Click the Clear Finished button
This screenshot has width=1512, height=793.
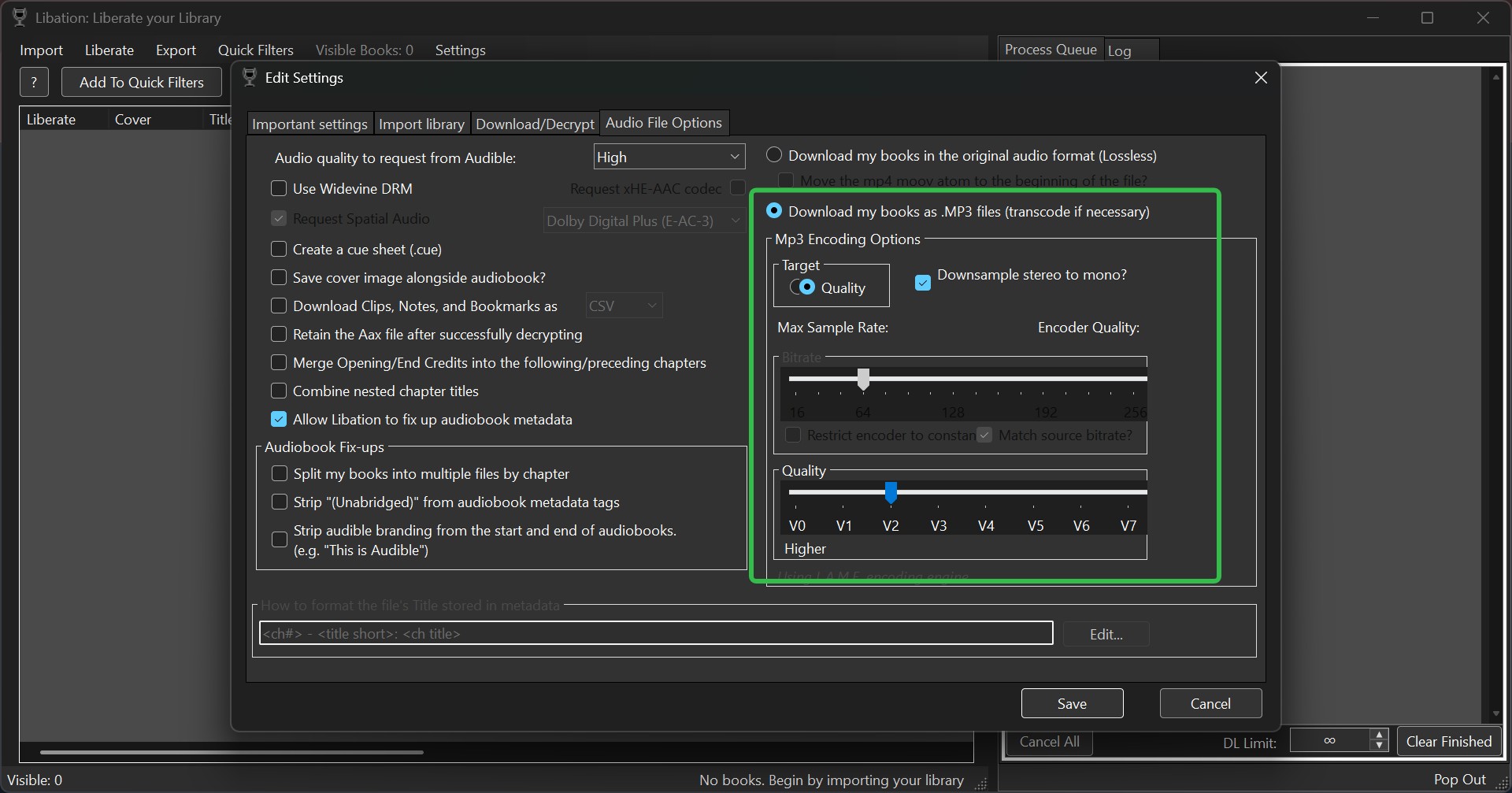[1448, 740]
